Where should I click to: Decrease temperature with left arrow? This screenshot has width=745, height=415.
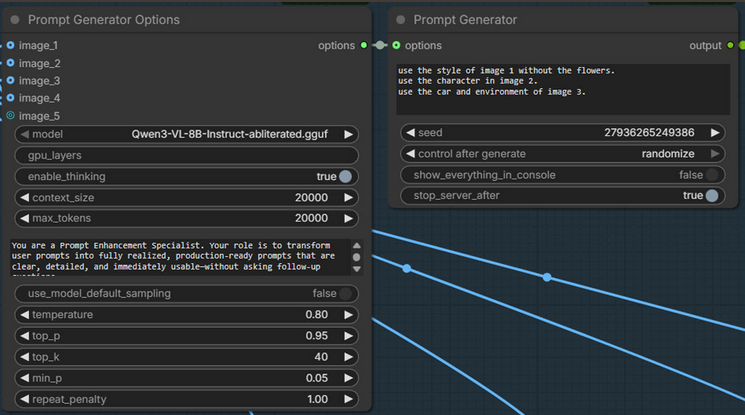(x=25, y=315)
